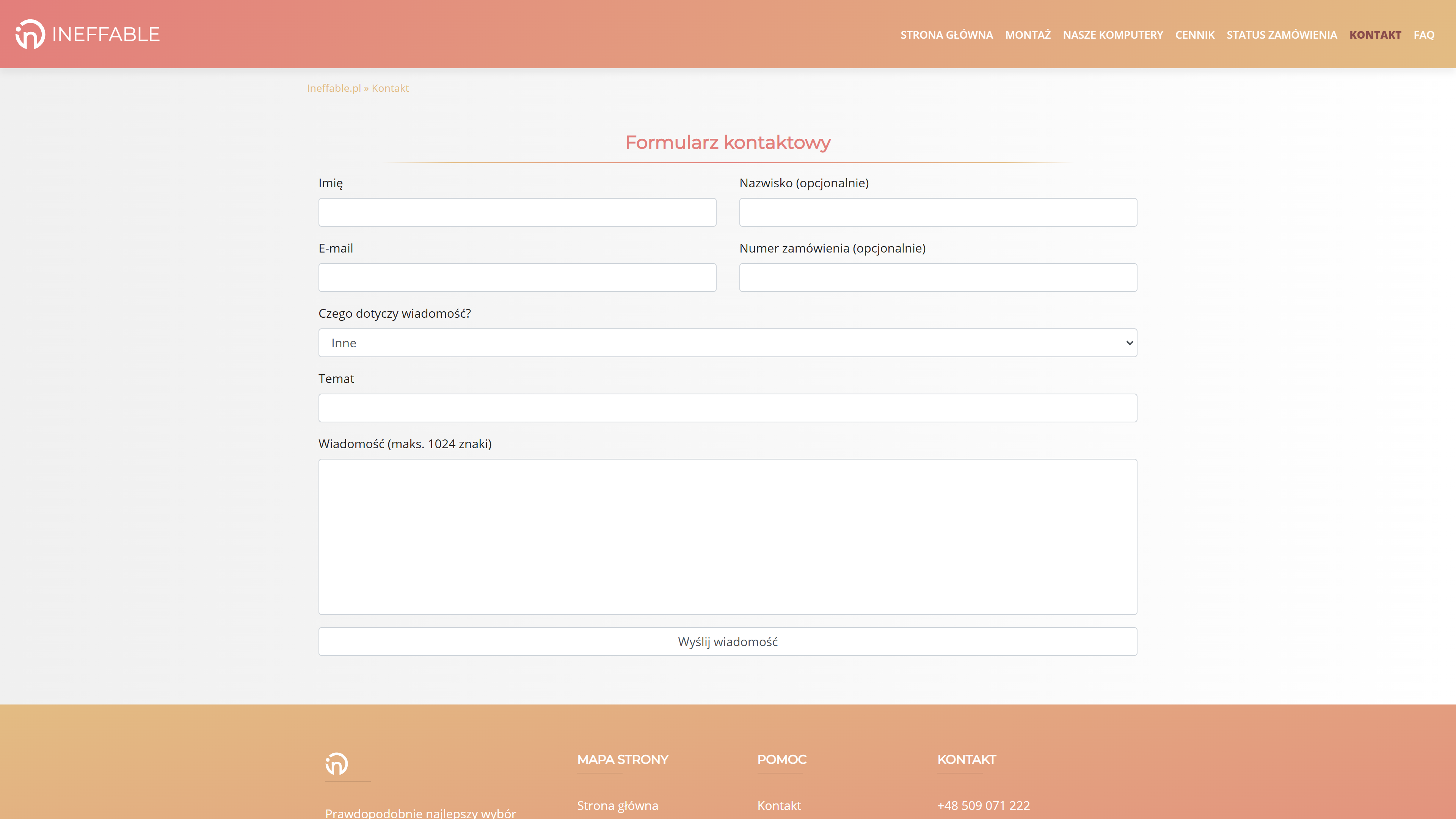Click into the E-mail input field
1456x819 pixels.
[x=517, y=278]
